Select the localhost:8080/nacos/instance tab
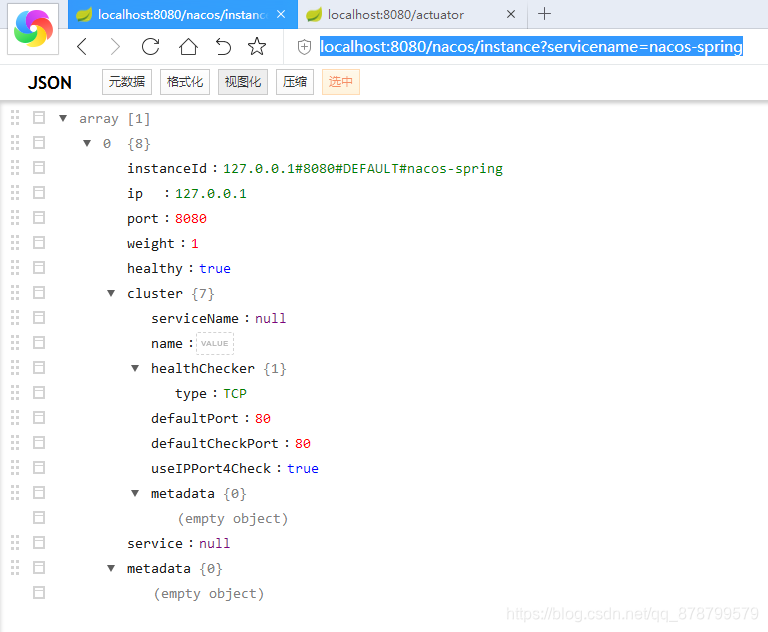Image resolution: width=768 pixels, height=632 pixels. pyautogui.click(x=182, y=14)
